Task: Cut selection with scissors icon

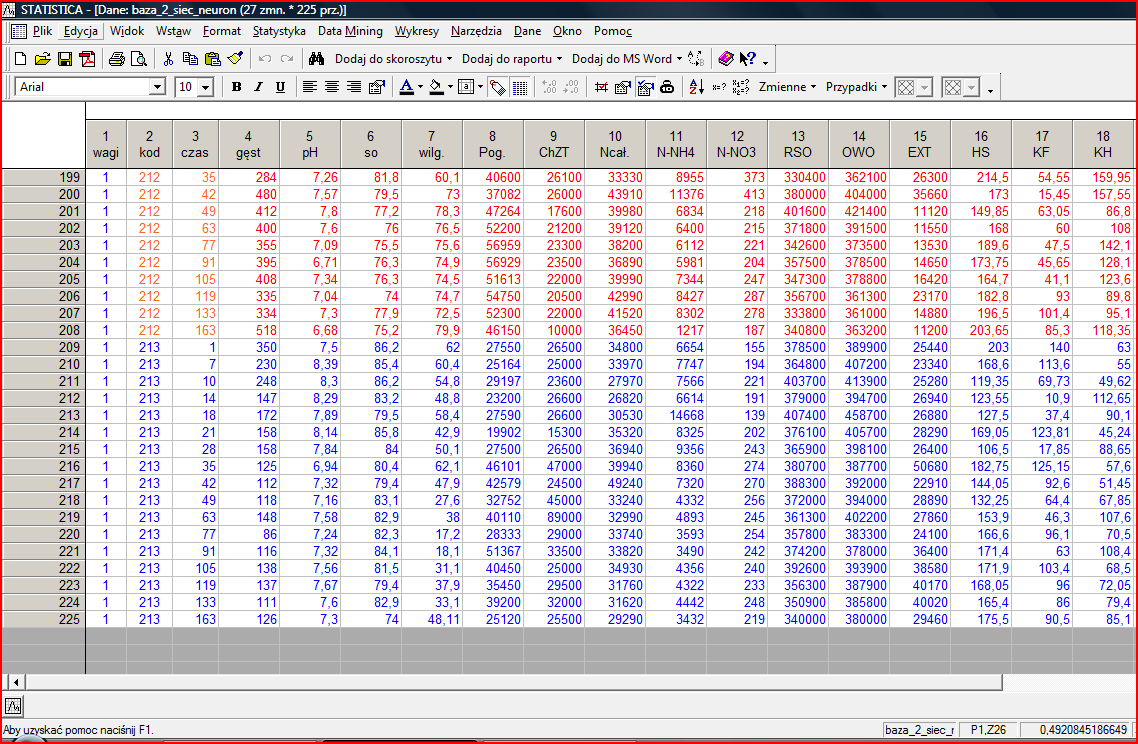Action: (x=168, y=59)
